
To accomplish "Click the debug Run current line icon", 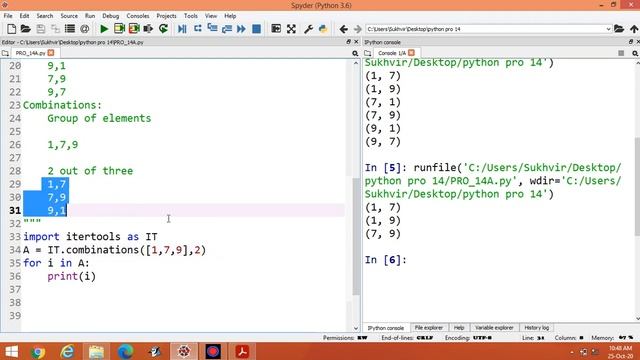I will (198, 29).
